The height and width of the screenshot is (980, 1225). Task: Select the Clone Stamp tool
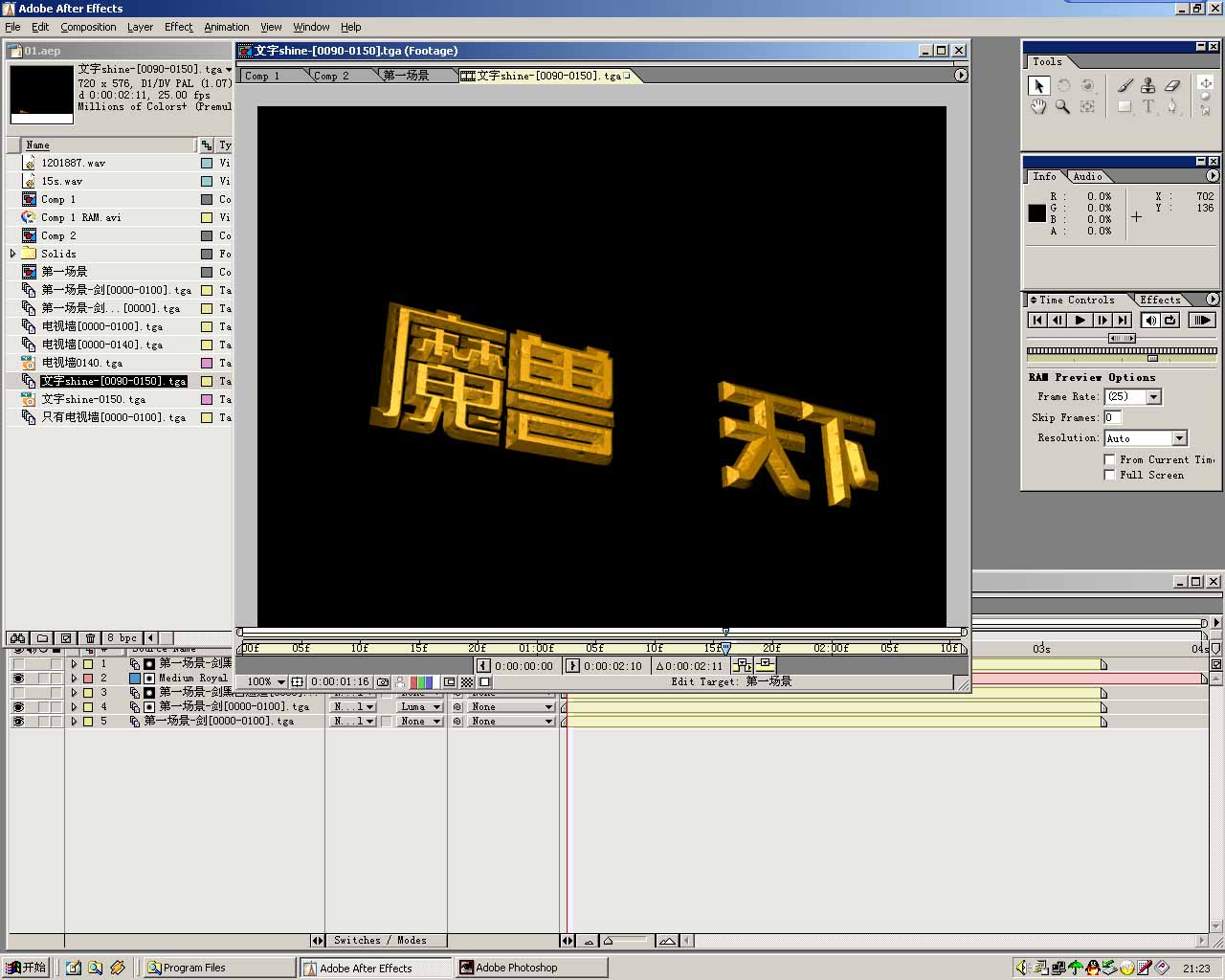coord(1148,85)
